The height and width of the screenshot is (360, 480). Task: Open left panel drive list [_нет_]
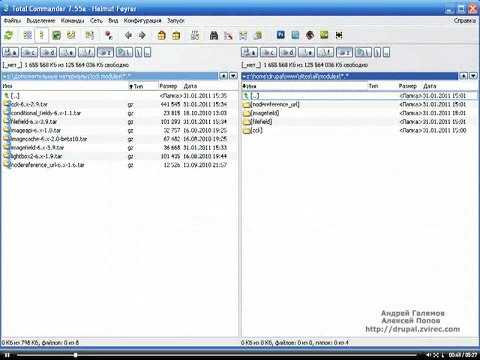tap(12, 65)
